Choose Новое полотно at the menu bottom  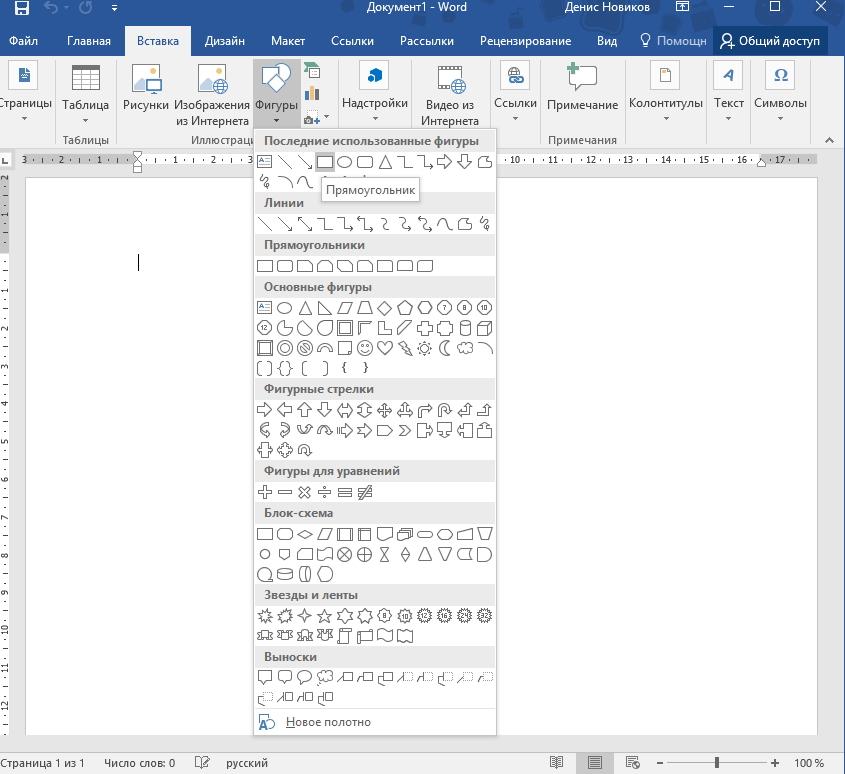(x=328, y=722)
